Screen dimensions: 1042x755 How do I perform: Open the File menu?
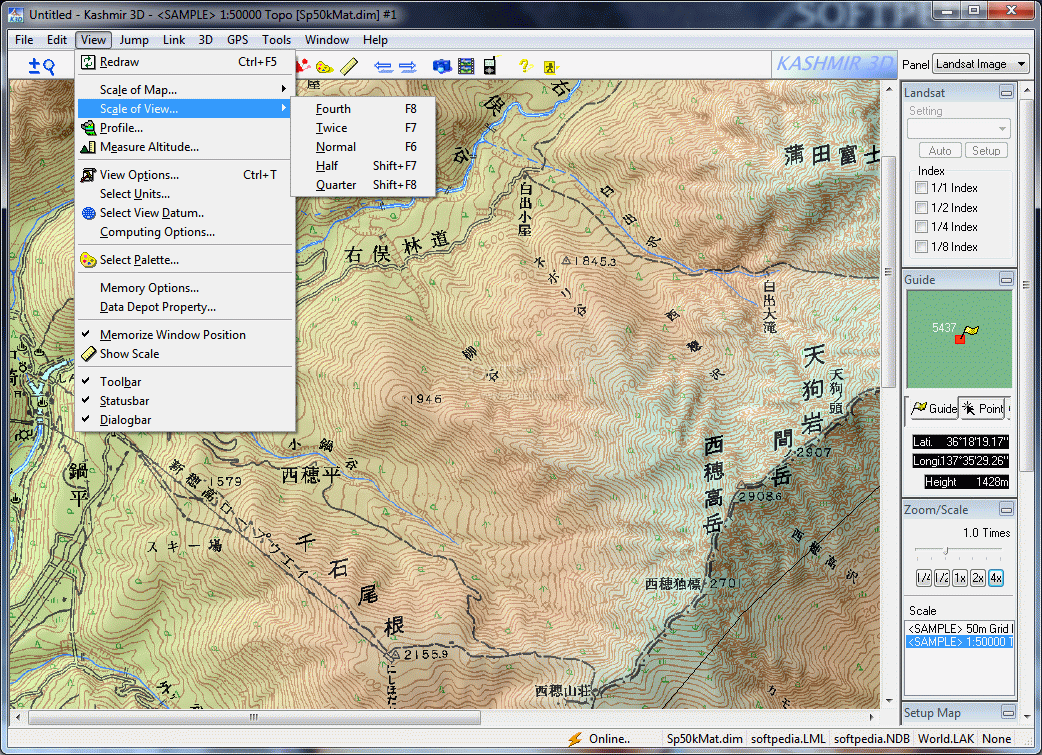tap(24, 40)
